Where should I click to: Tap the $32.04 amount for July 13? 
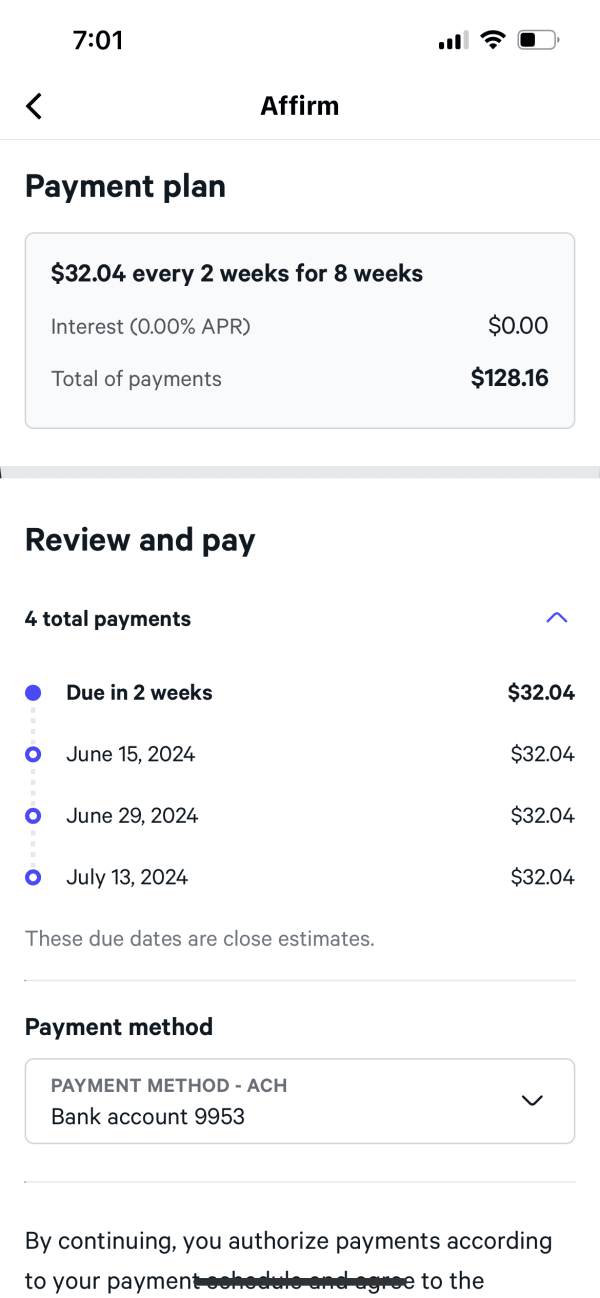[543, 878]
